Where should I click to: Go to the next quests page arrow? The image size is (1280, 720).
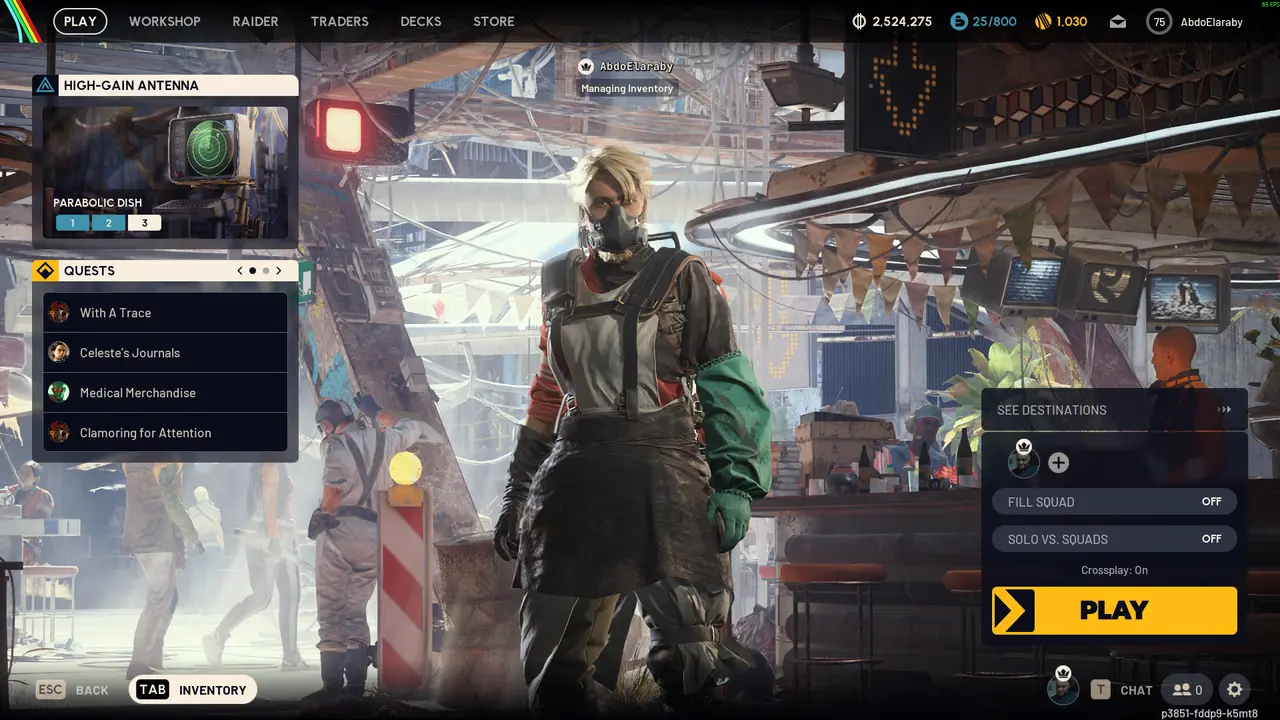(278, 271)
